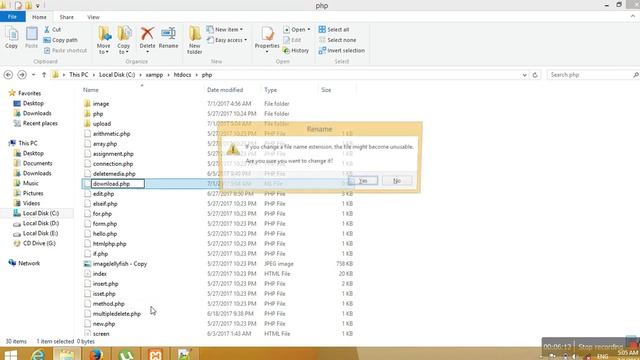Open the recent locations dropdown arrow
Viewport: 640px width, 360px height.
33,75
